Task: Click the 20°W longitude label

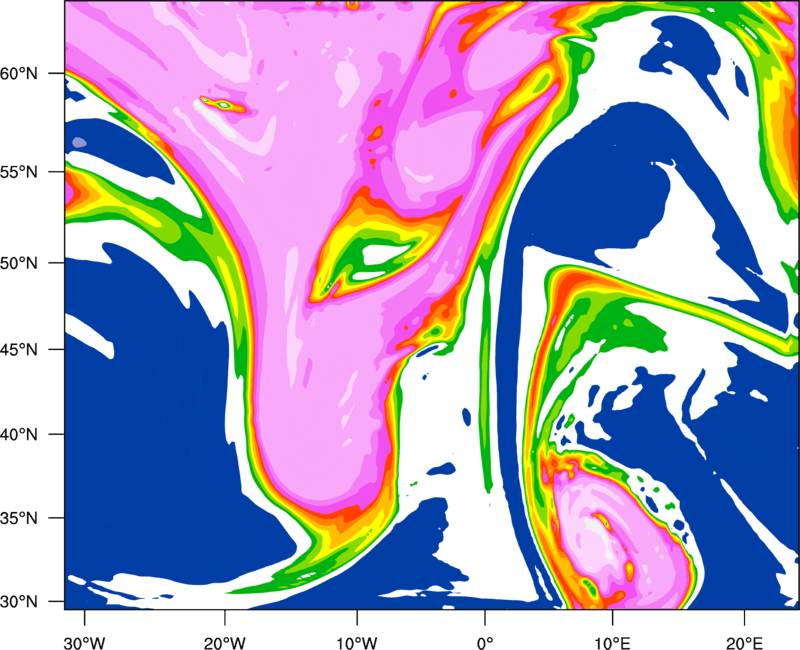Action: (224, 643)
